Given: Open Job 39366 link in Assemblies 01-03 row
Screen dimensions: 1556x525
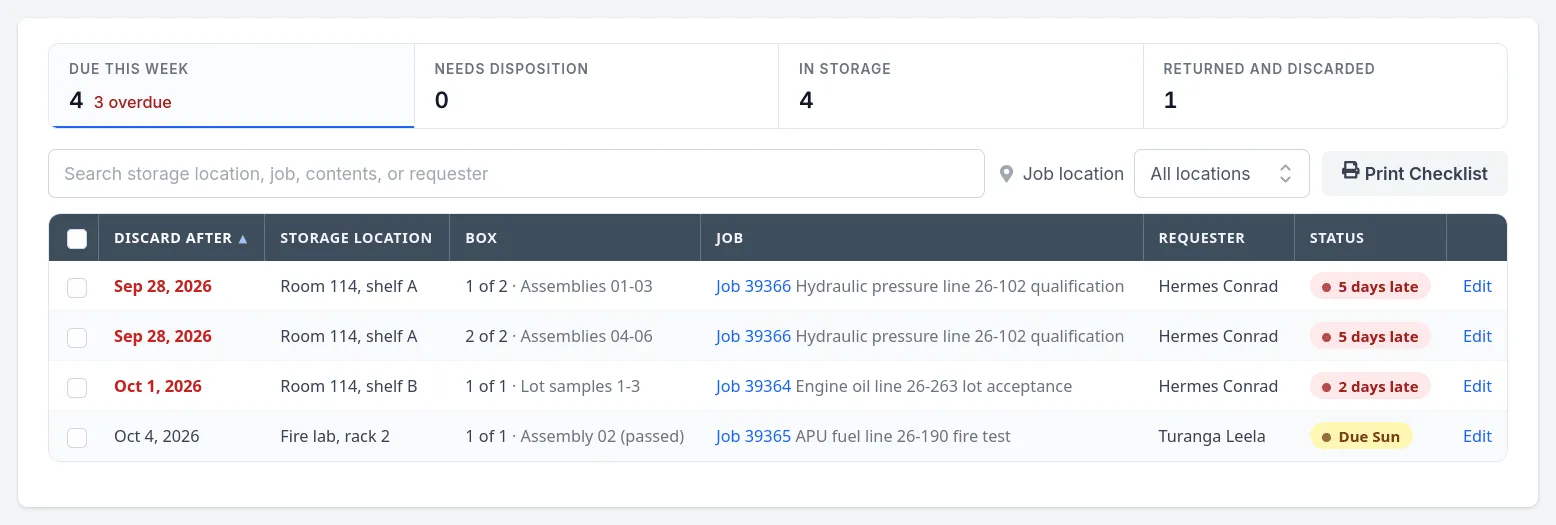Looking at the screenshot, I should pyautogui.click(x=753, y=287).
